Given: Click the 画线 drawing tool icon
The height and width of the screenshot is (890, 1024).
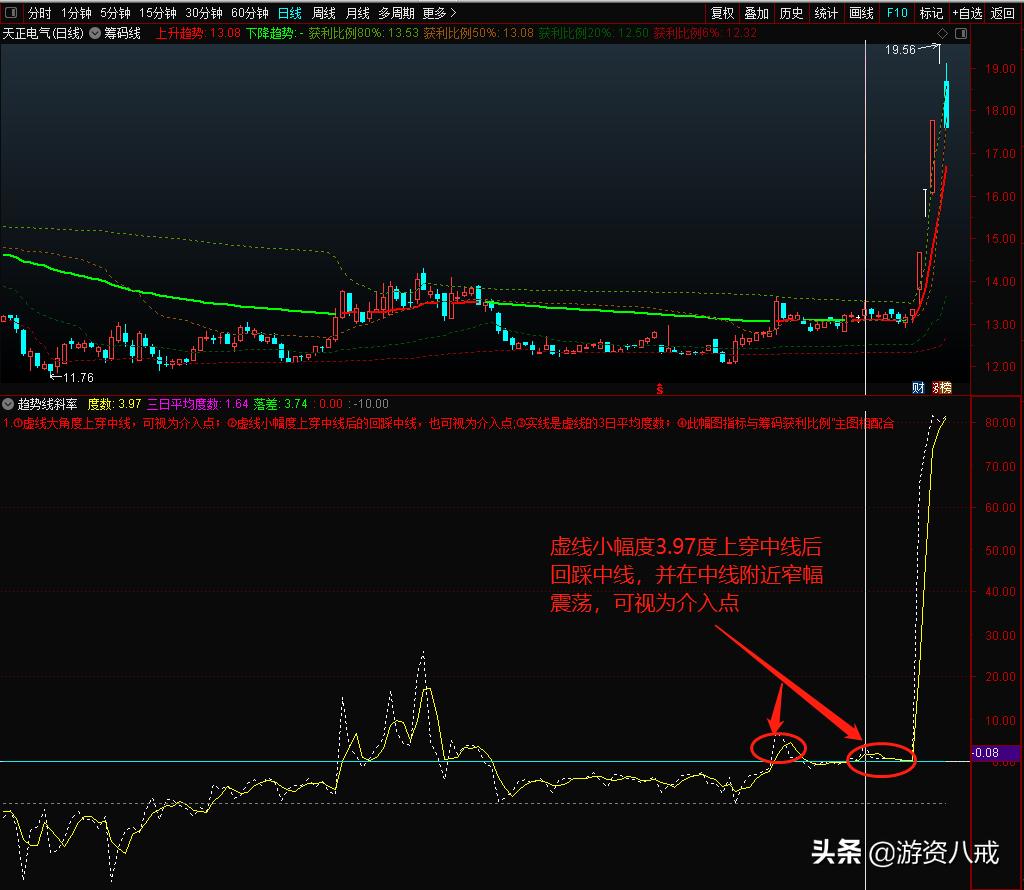Looking at the screenshot, I should [x=861, y=13].
